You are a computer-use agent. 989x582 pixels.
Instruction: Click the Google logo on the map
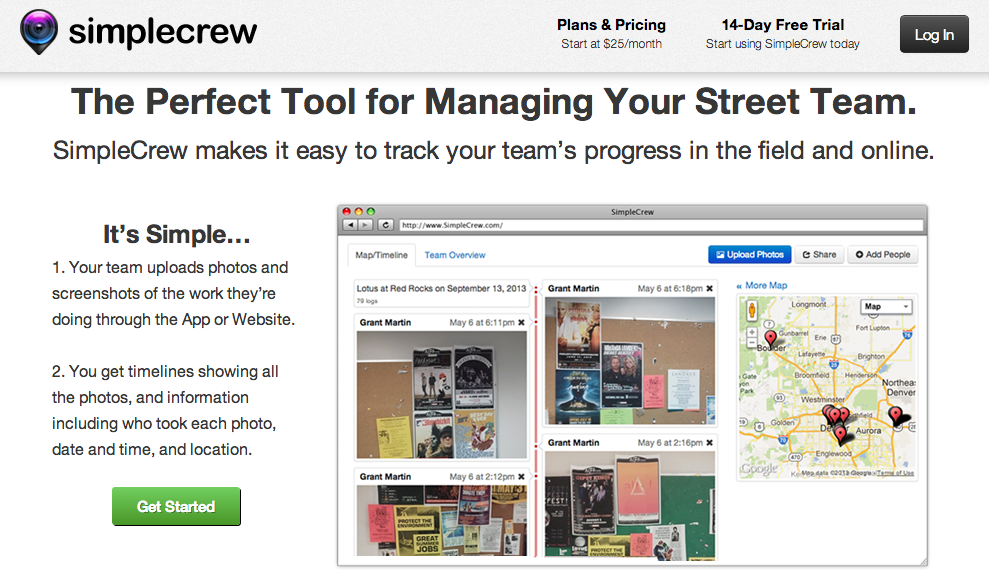(x=759, y=469)
